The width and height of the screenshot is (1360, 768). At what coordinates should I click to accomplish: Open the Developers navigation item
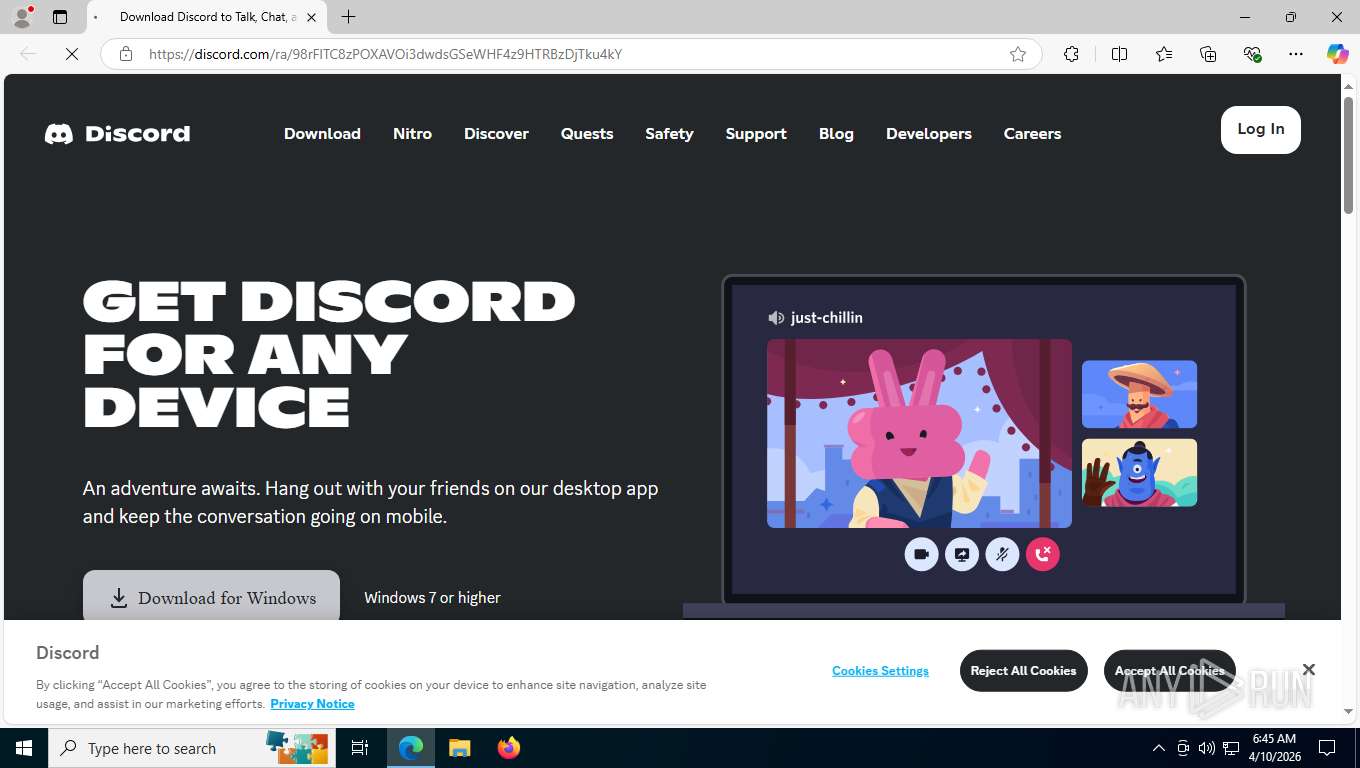[928, 134]
